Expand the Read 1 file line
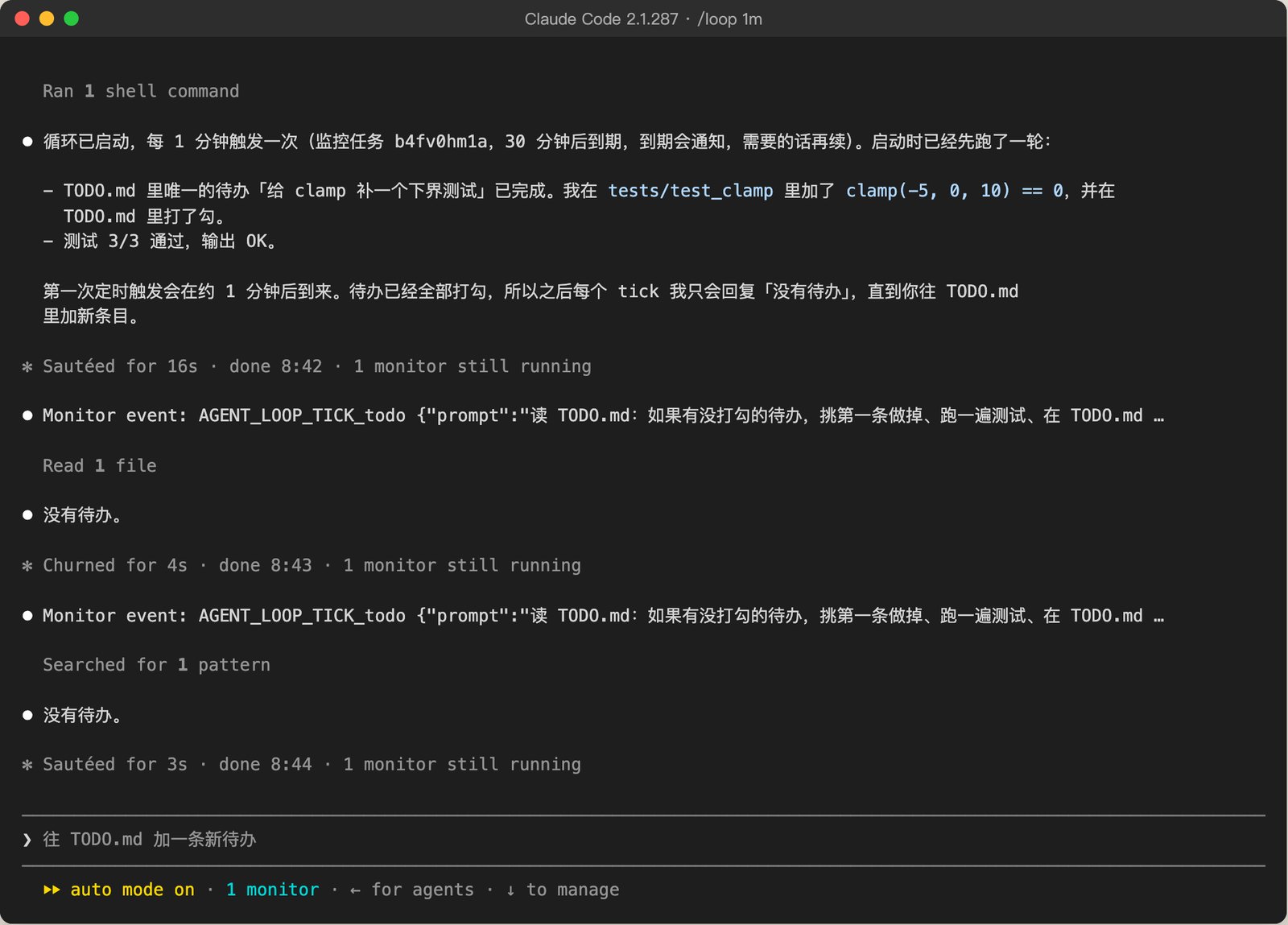The height and width of the screenshot is (925, 1288). click(x=100, y=465)
